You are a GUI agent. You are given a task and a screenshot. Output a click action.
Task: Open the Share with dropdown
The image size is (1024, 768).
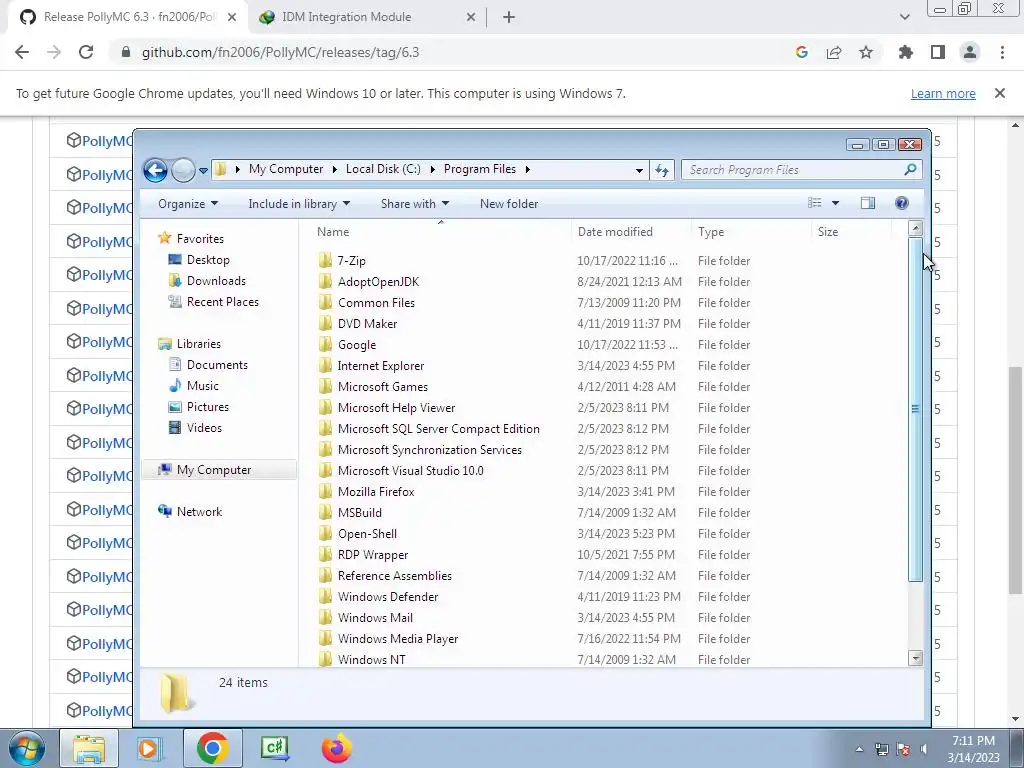tap(415, 204)
